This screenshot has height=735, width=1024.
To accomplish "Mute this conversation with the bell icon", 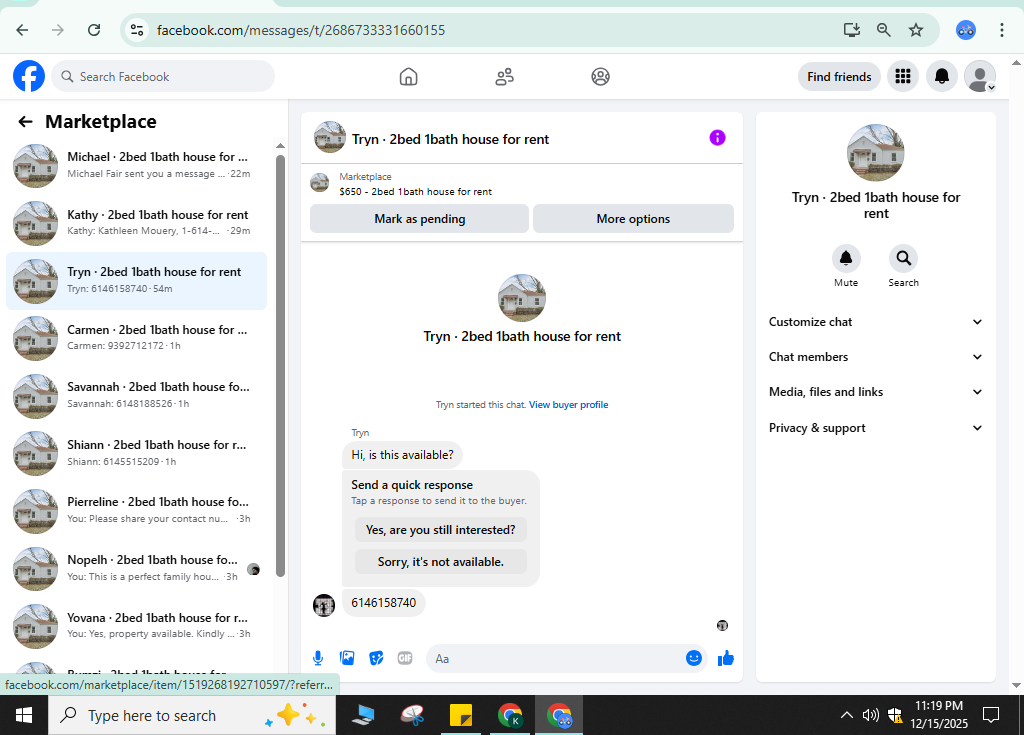I will [x=846, y=259].
